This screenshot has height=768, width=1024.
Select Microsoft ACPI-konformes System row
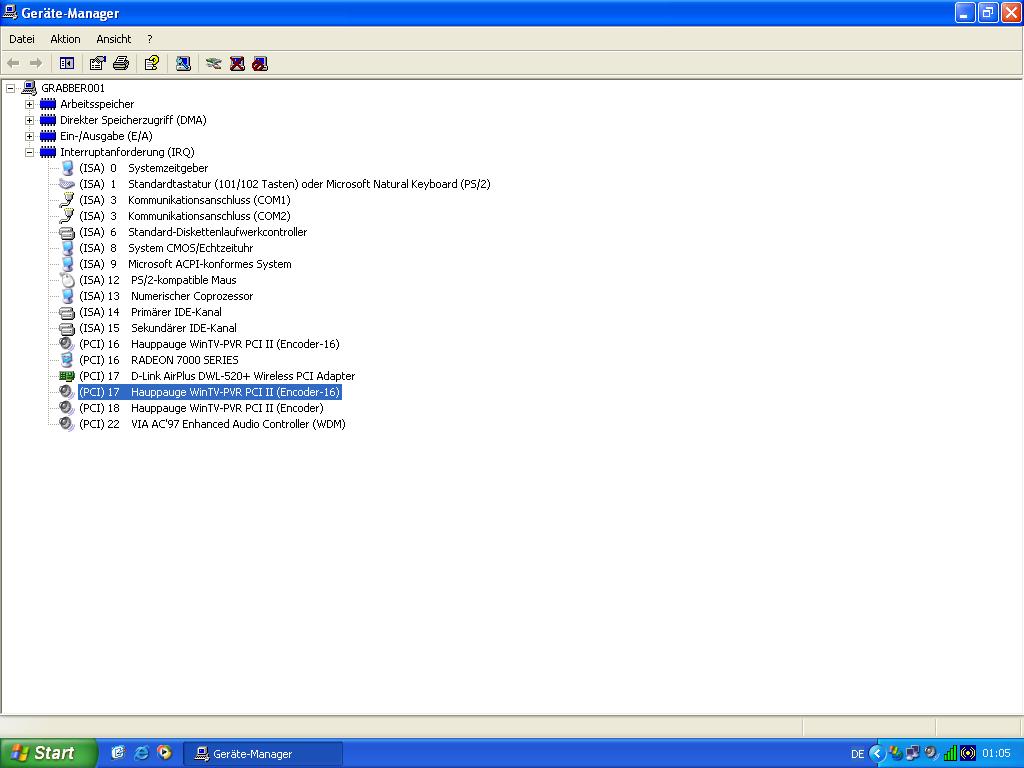click(185, 264)
